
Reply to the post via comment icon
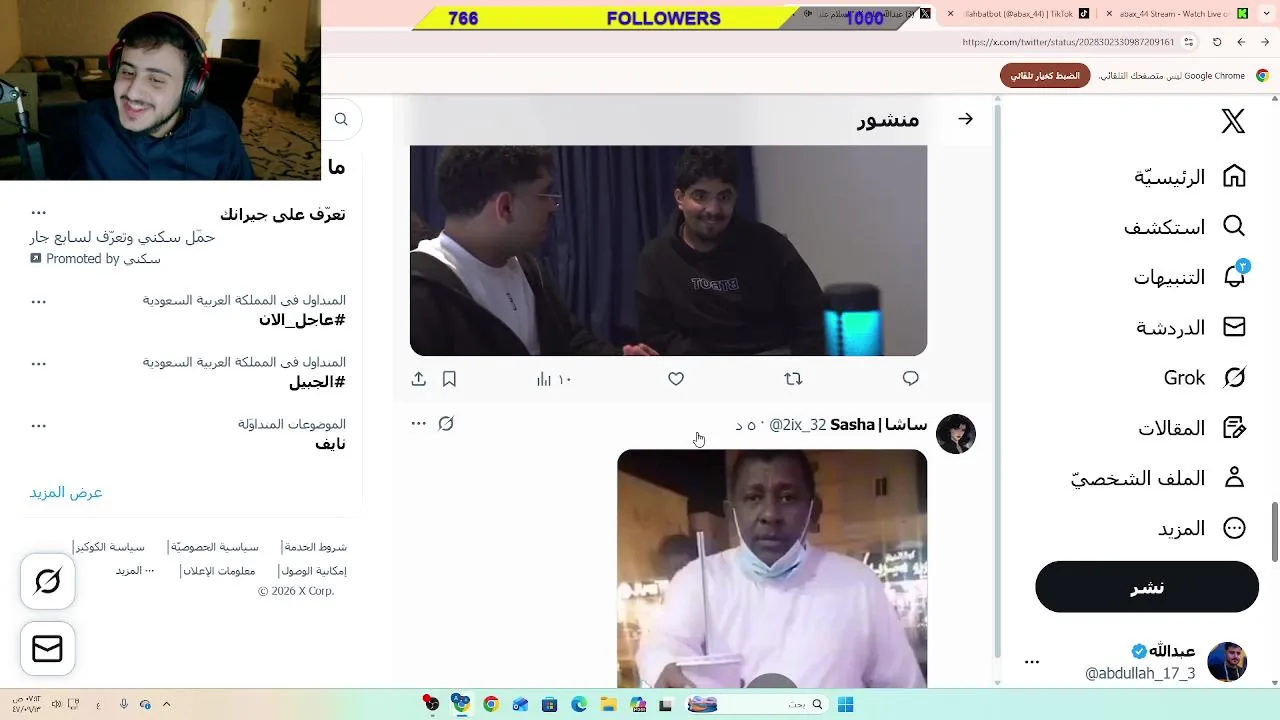910,379
